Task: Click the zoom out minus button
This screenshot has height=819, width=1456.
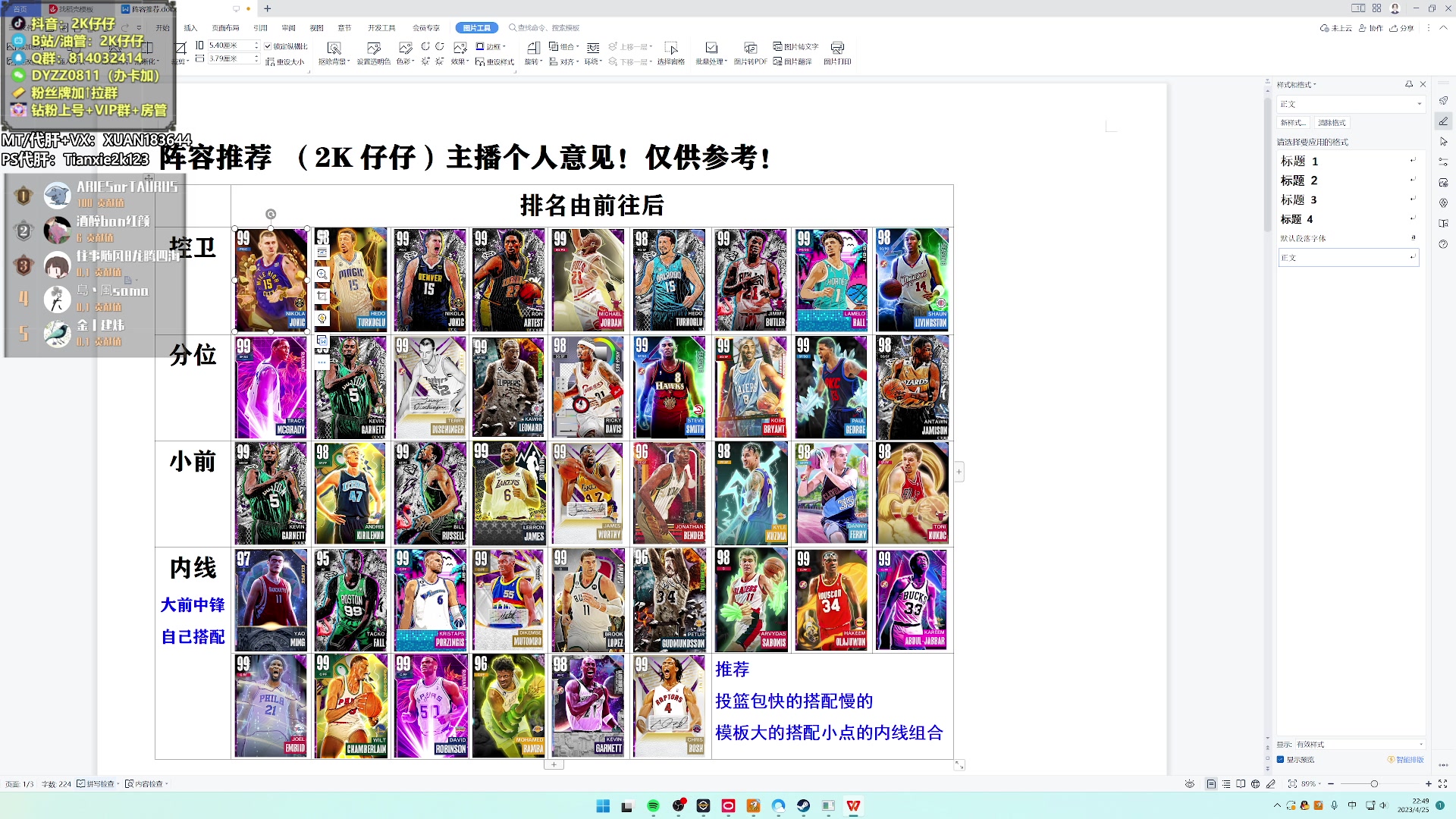Action: click(1331, 783)
